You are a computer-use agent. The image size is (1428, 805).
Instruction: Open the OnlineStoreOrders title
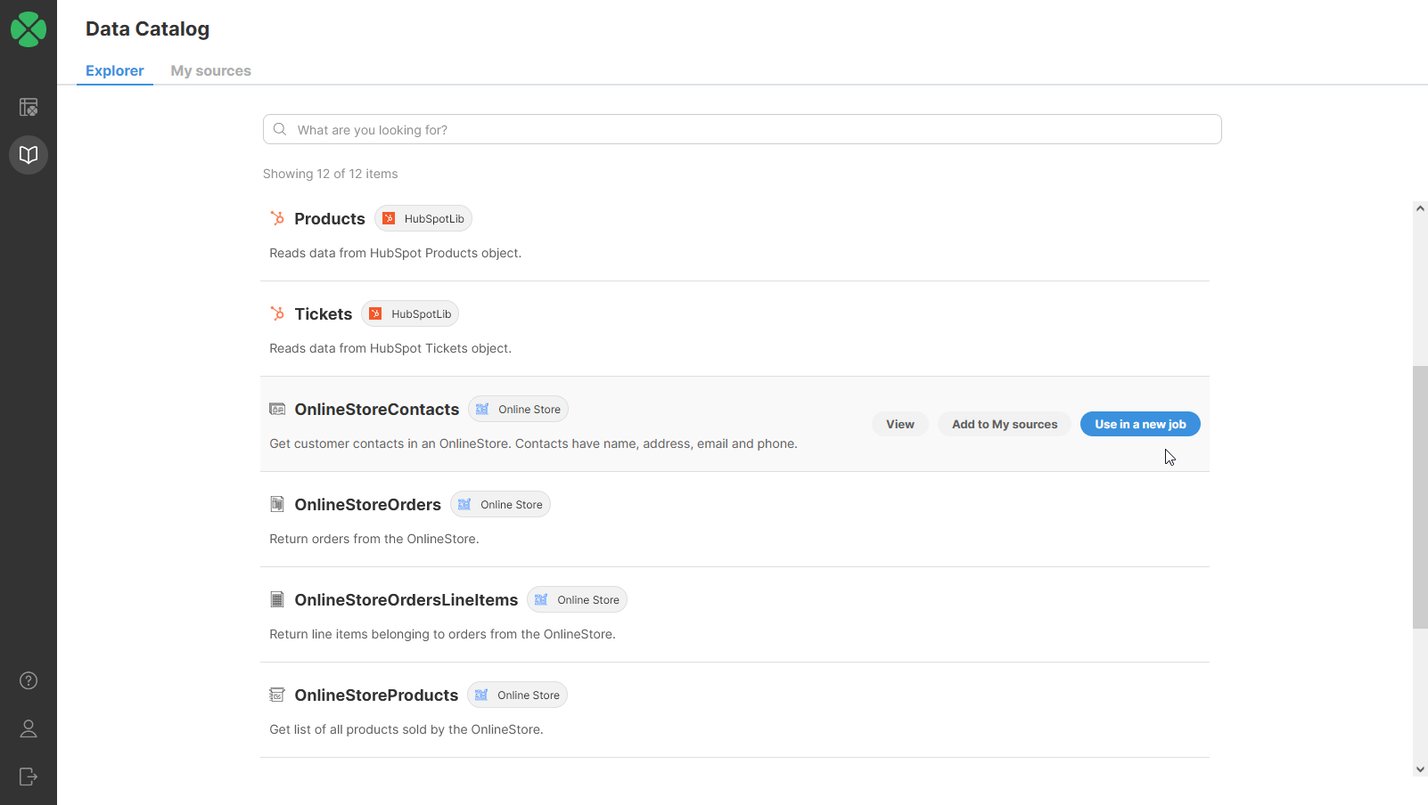(x=368, y=505)
